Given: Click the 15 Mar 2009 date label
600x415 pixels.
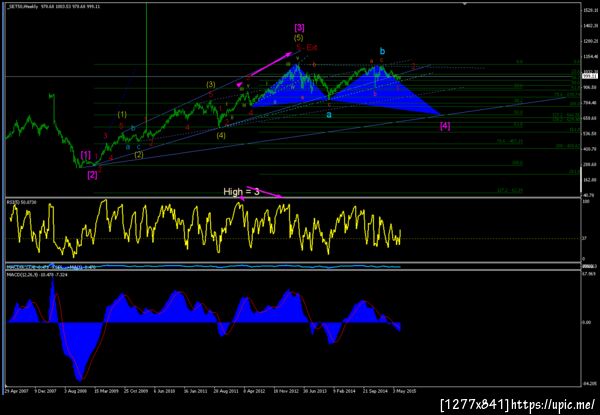Looking at the screenshot, I should pyautogui.click(x=106, y=391).
